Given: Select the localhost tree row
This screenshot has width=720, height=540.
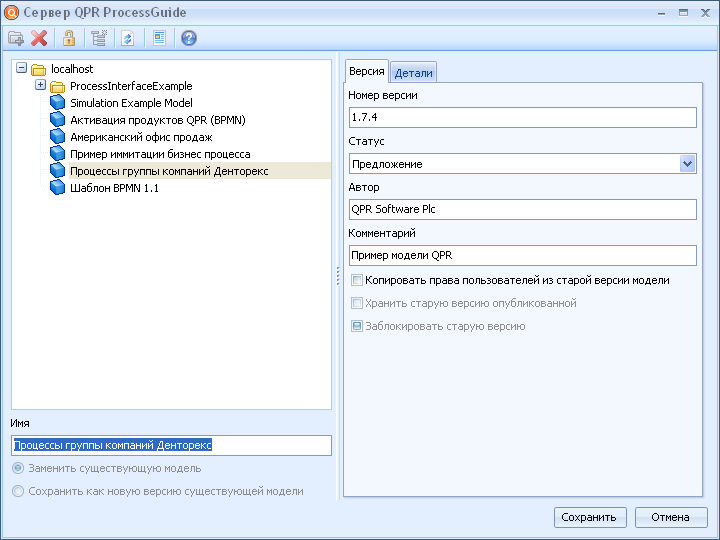Looking at the screenshot, I should (72, 69).
